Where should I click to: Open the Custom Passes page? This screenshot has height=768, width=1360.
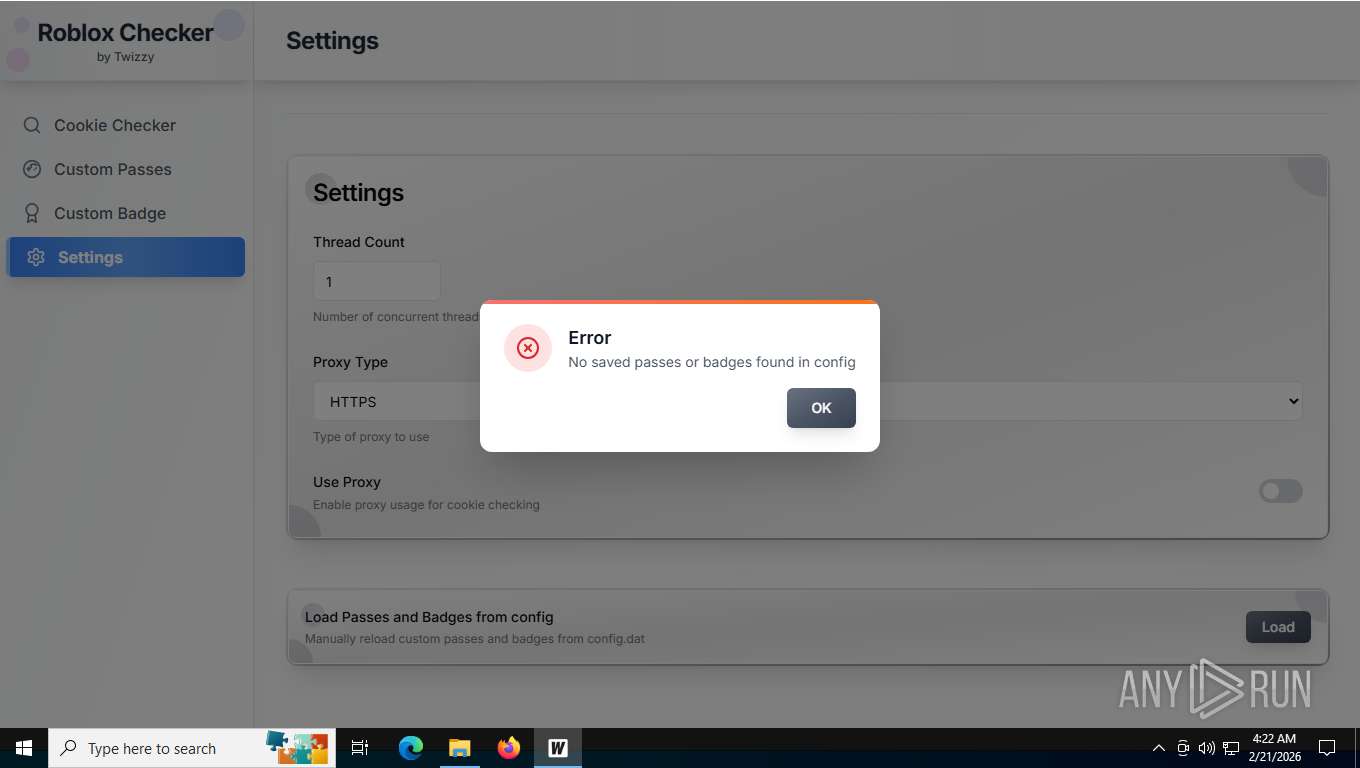point(126,169)
